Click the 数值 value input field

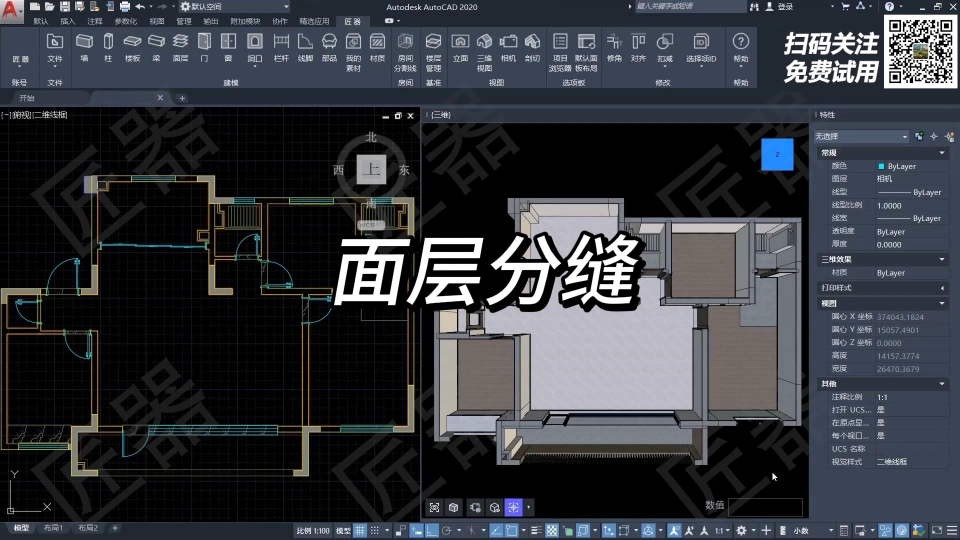tap(765, 506)
